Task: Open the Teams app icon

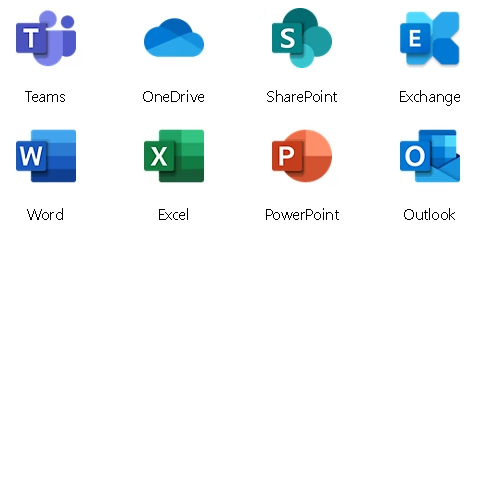Action: click(46, 38)
